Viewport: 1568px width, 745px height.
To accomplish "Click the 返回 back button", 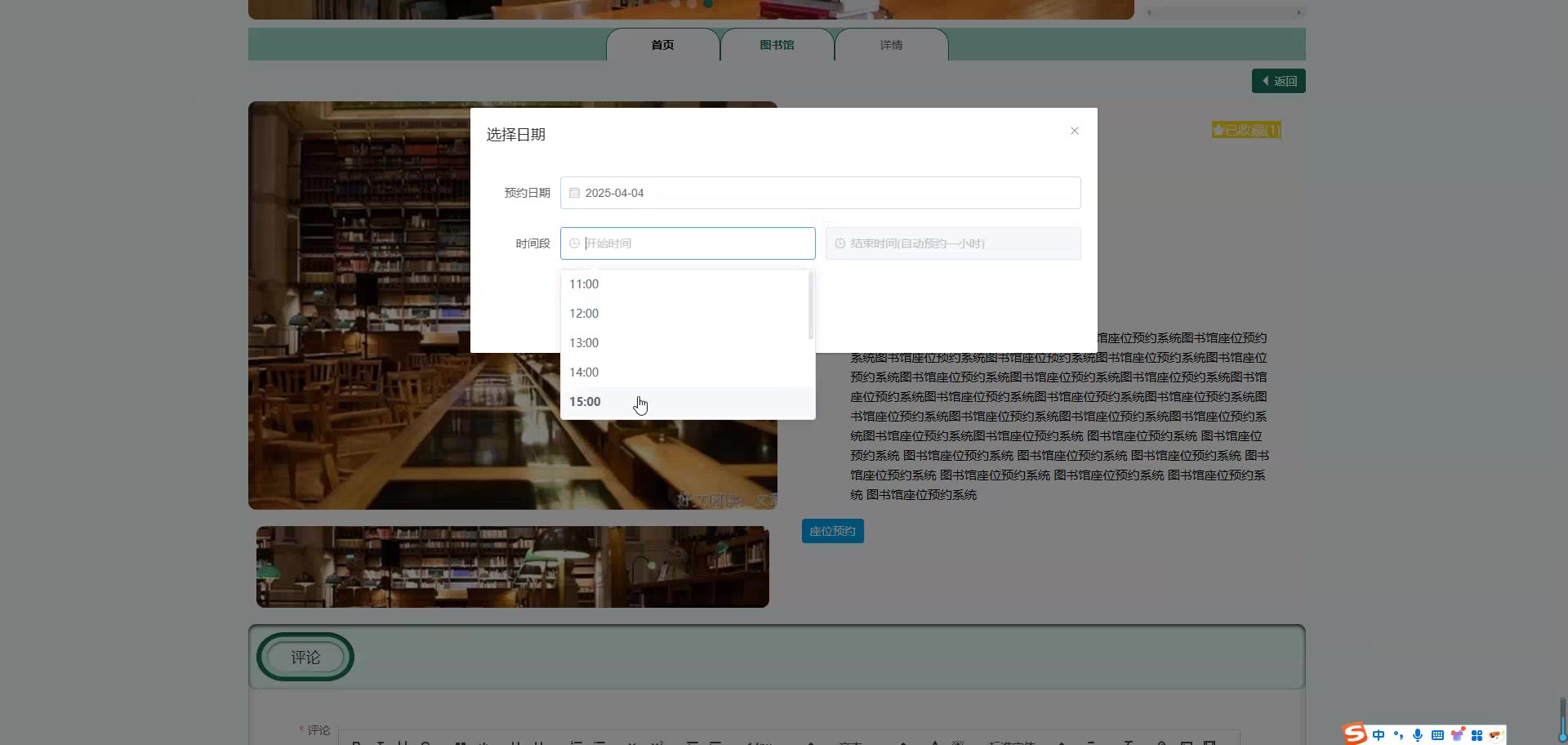I will tap(1278, 81).
